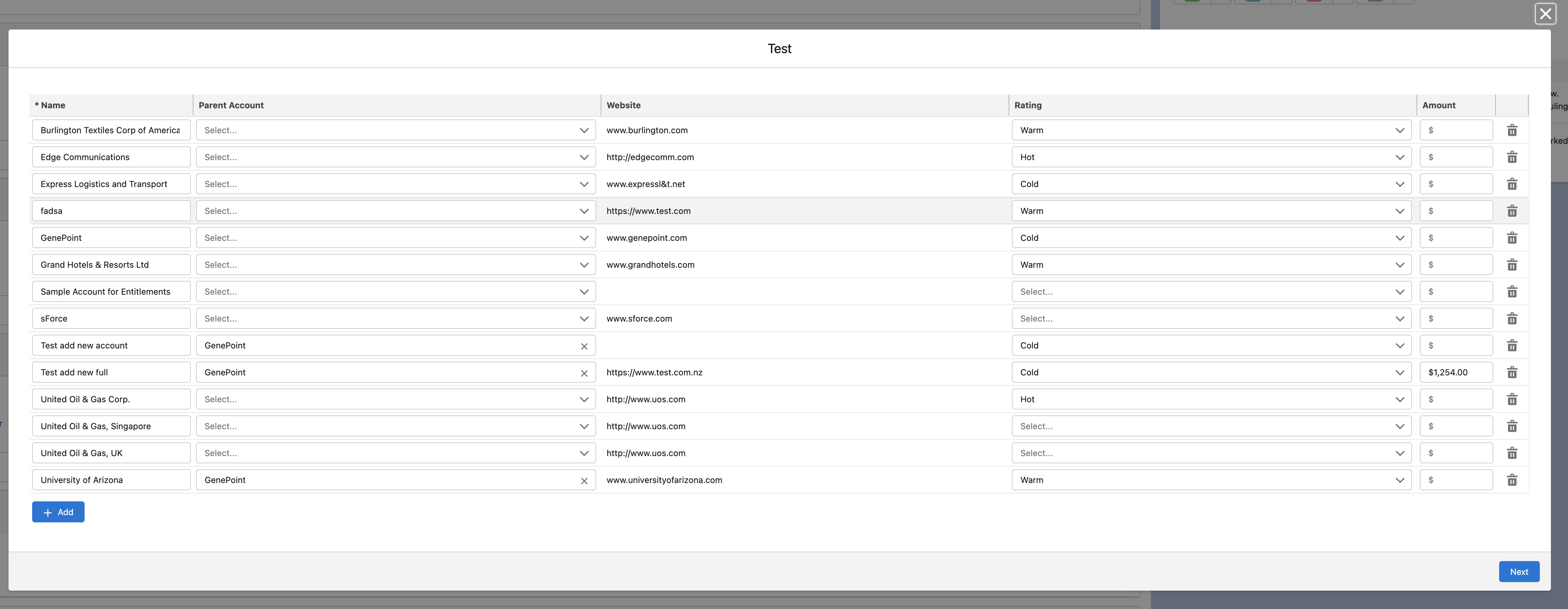Viewport: 1568px width, 609px height.
Task: Click the trash icon for the Edge Communications row
Action: coord(1512,157)
